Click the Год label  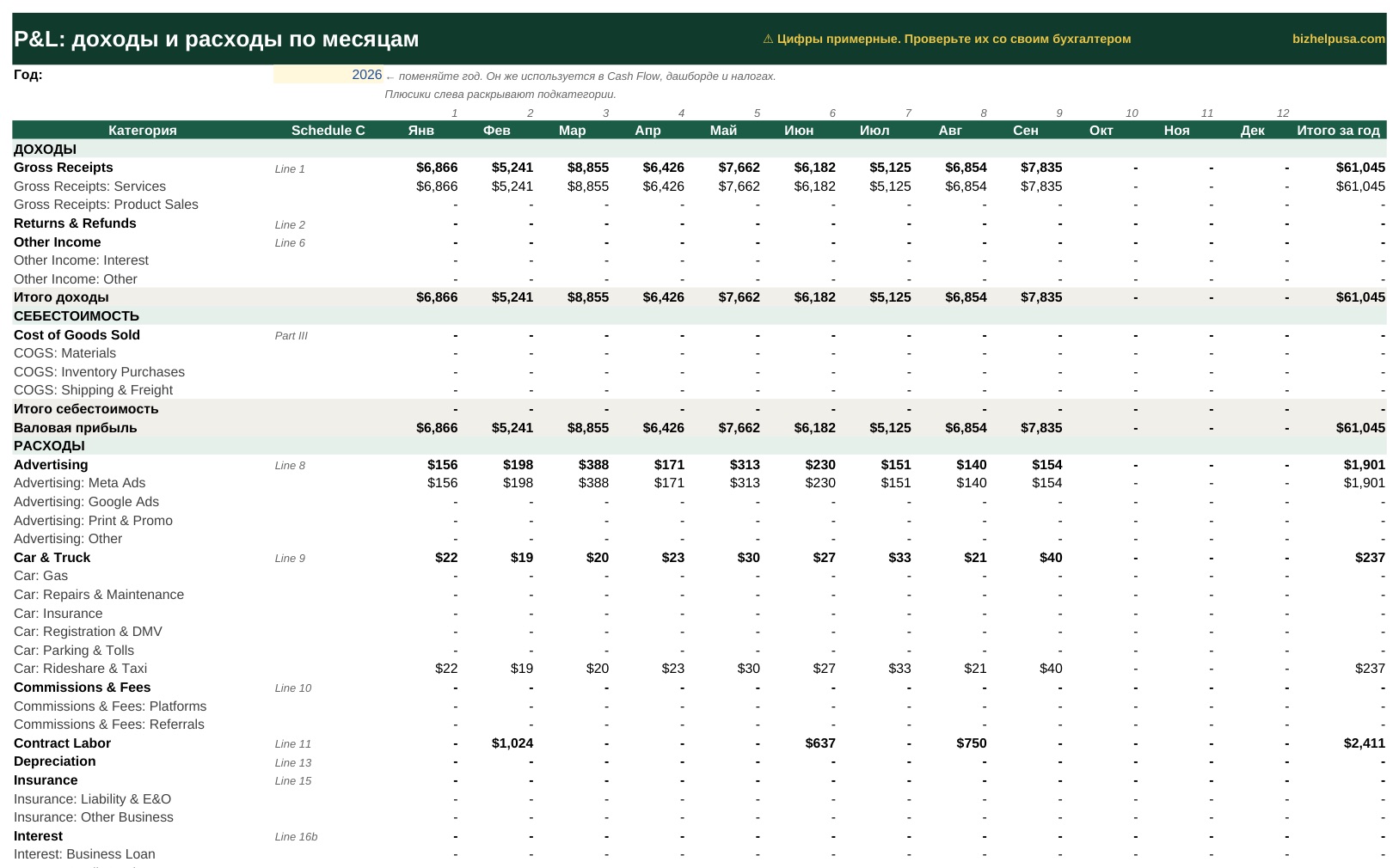coord(28,75)
